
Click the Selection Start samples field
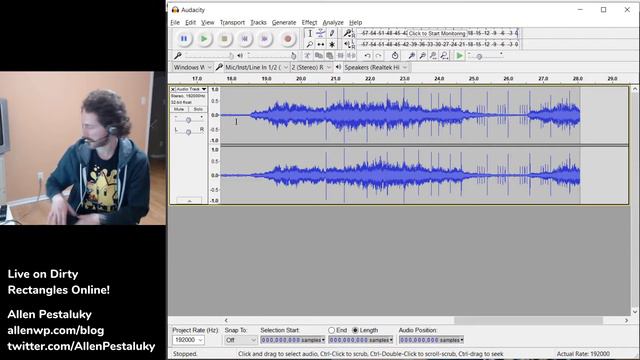[293, 340]
